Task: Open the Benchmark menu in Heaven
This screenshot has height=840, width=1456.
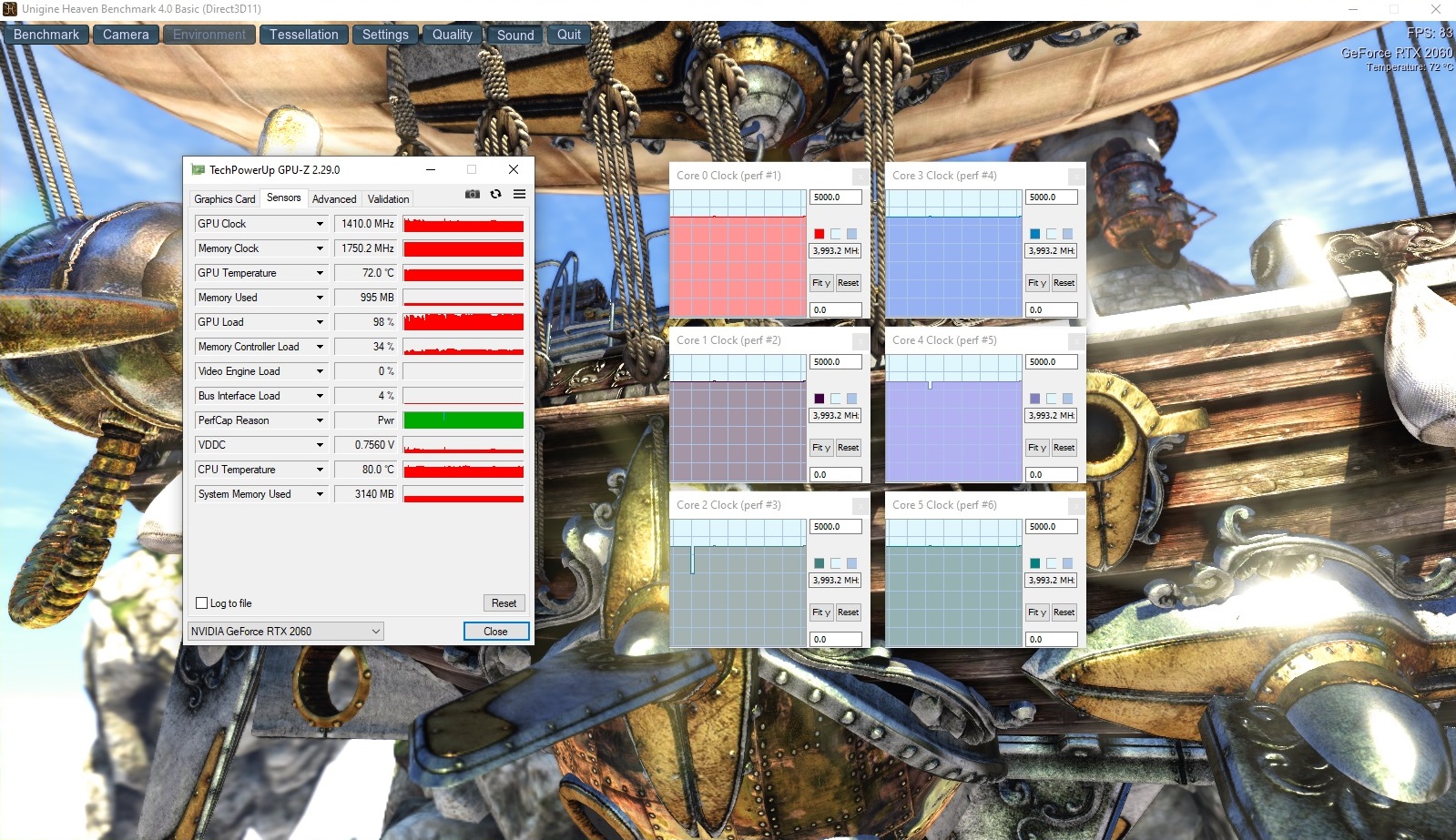Action: [x=46, y=35]
